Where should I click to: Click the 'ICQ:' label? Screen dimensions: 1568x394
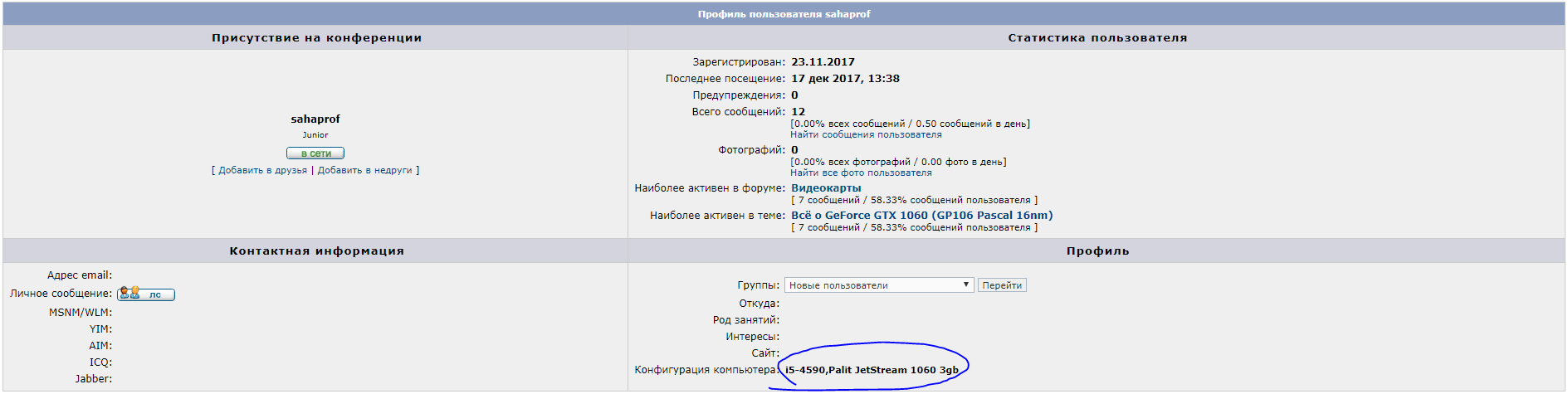pyautogui.click(x=100, y=362)
